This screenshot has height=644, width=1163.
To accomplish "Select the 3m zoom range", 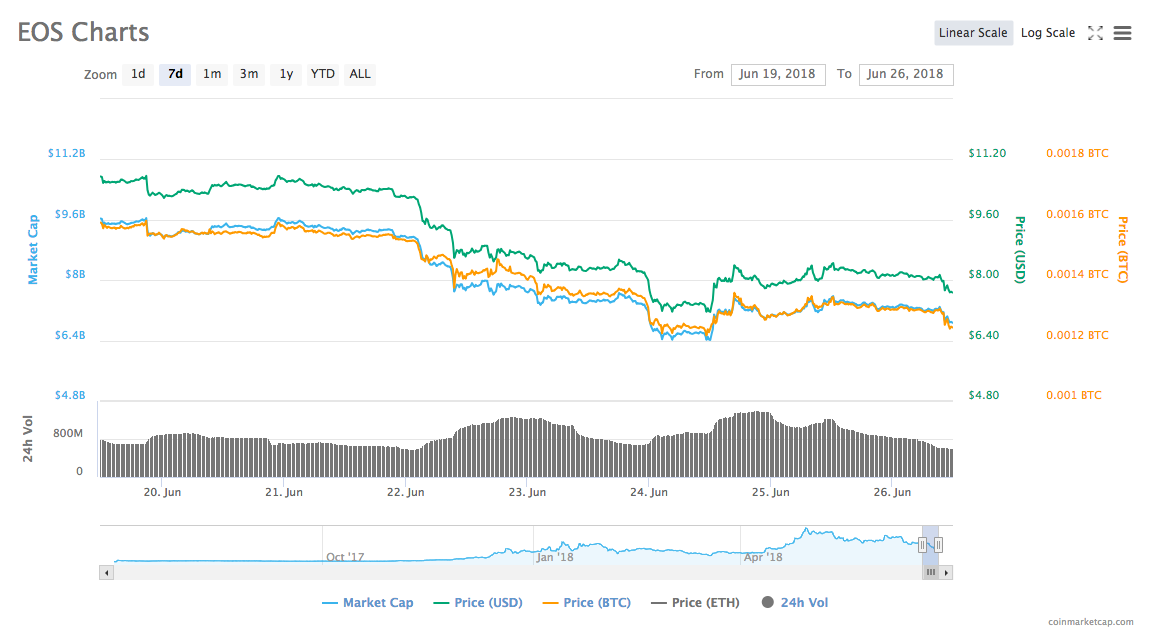I will (249, 73).
